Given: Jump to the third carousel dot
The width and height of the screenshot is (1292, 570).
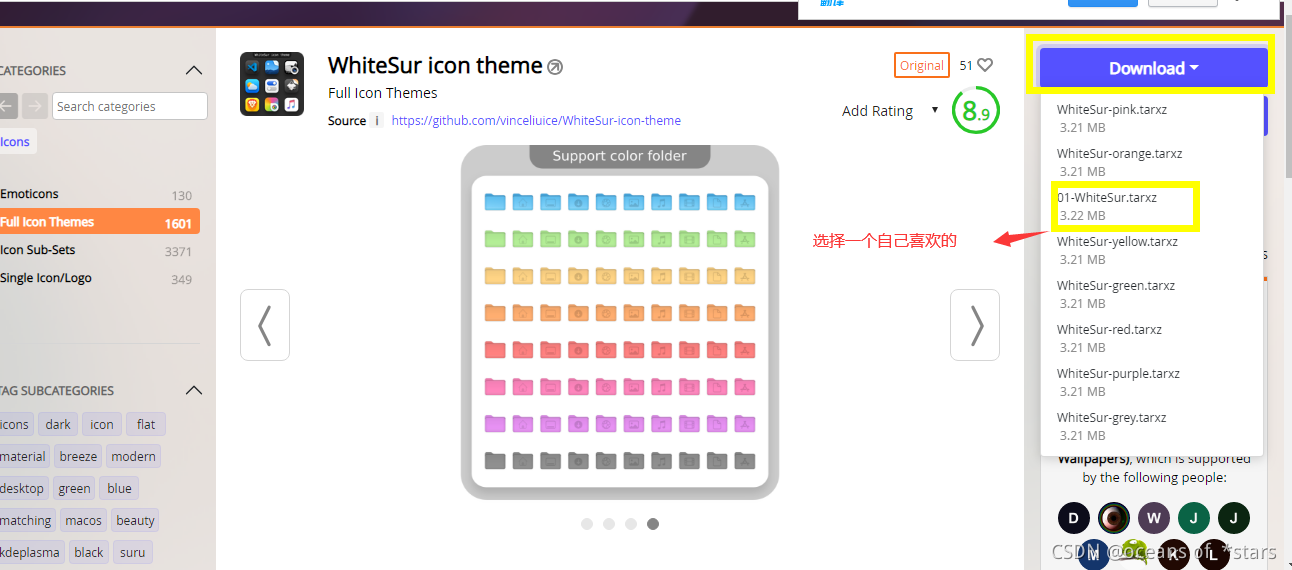Looking at the screenshot, I should 631,523.
